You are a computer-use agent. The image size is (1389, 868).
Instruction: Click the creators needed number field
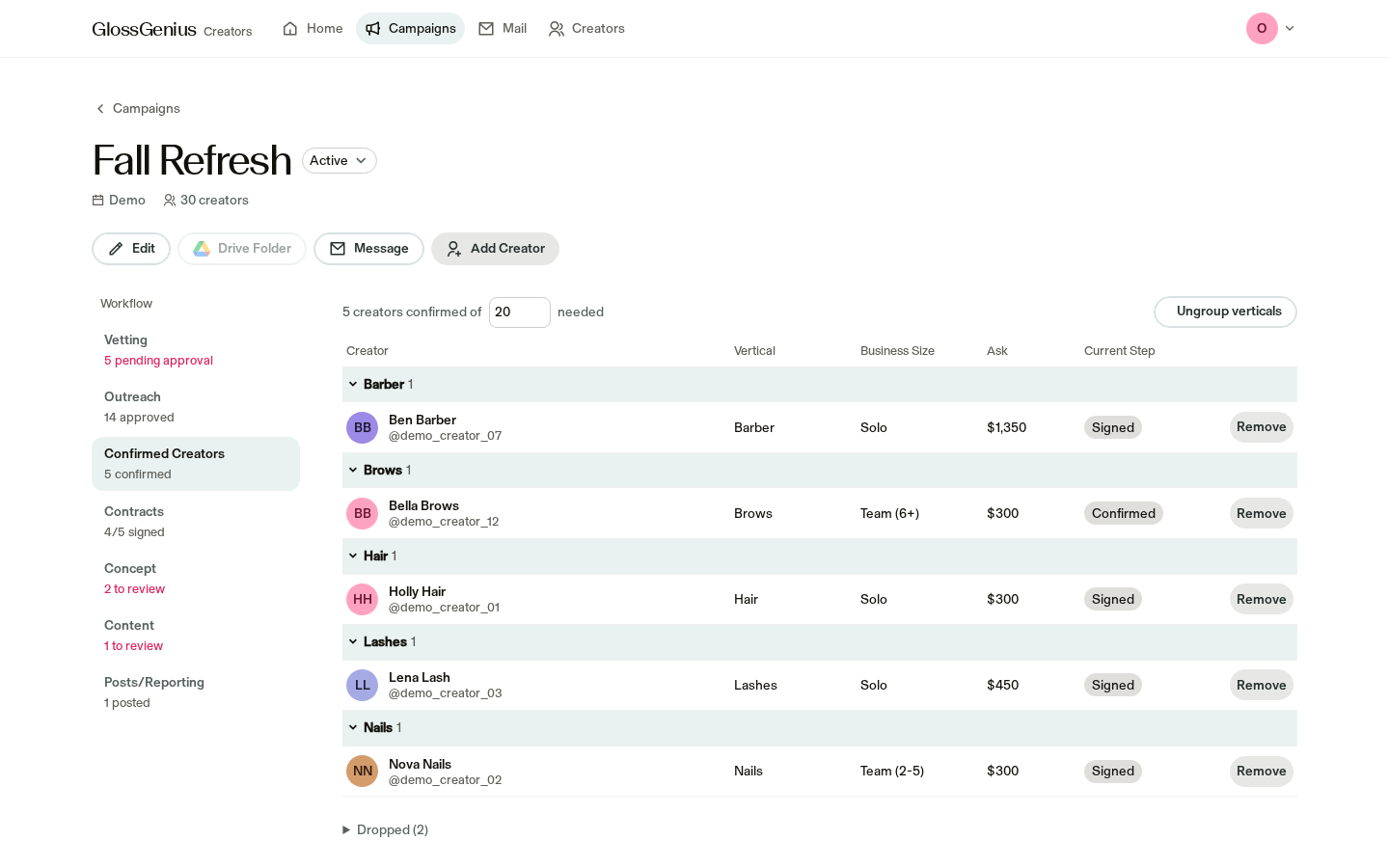tap(520, 312)
